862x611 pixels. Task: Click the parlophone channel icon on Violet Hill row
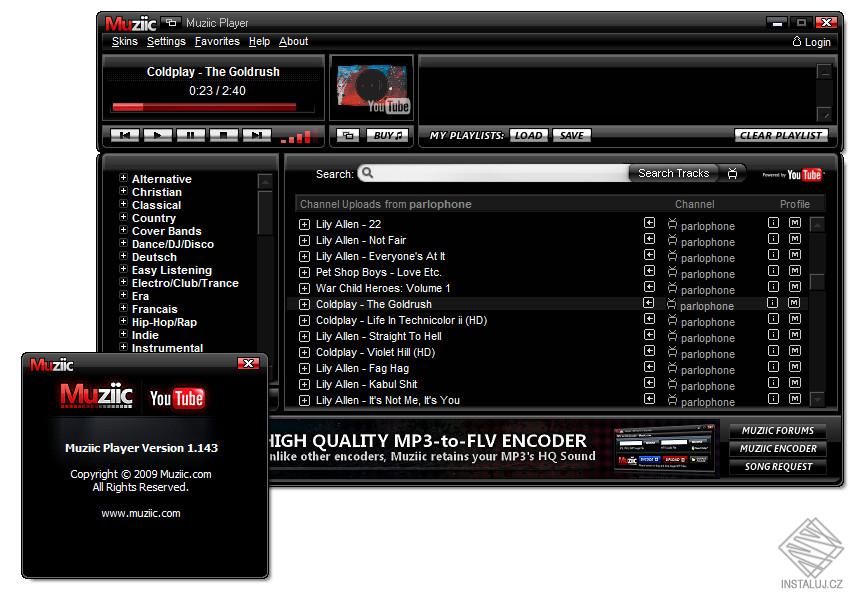[x=672, y=351]
